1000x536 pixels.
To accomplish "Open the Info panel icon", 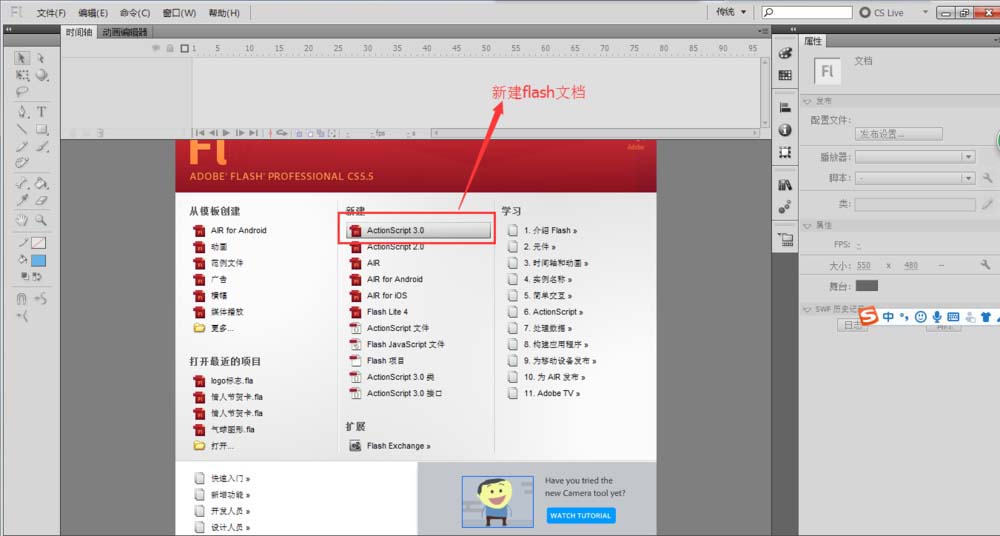I will (x=785, y=130).
